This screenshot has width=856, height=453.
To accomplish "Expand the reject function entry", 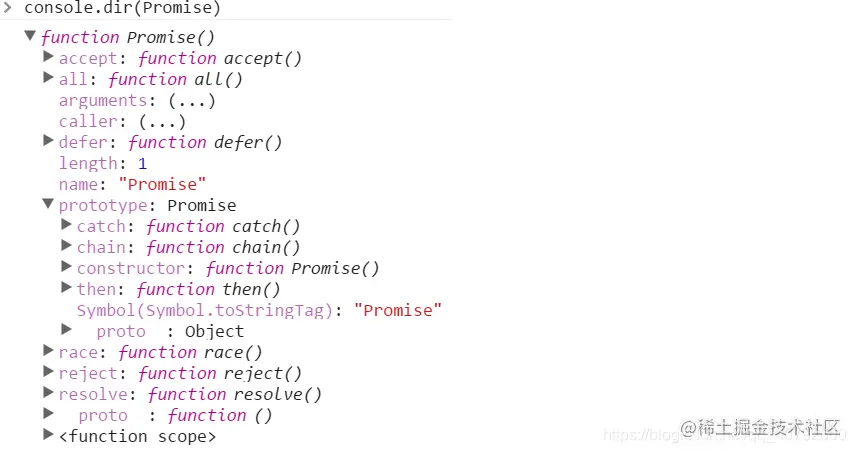I will tap(48, 372).
